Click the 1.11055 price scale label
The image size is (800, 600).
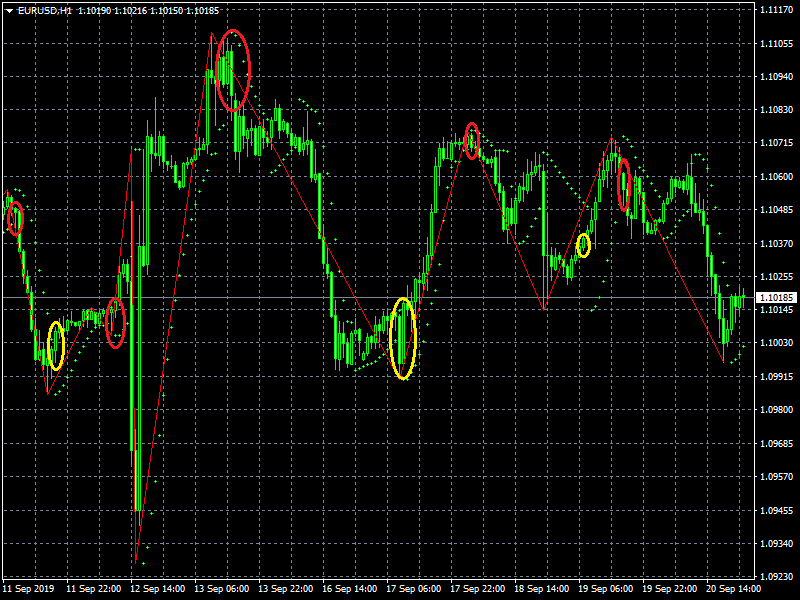pos(777,44)
